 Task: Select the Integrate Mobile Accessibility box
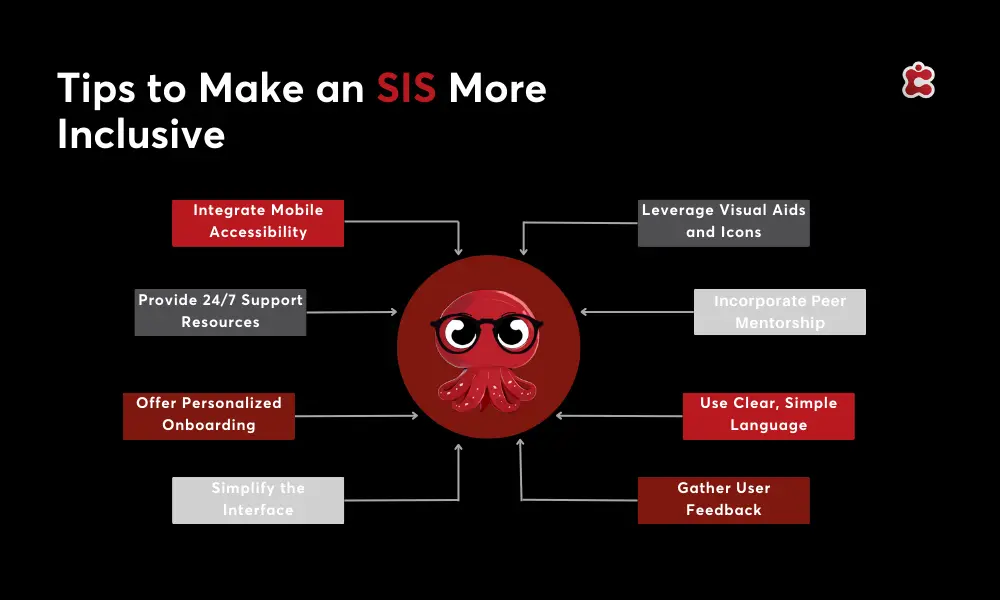click(x=258, y=222)
